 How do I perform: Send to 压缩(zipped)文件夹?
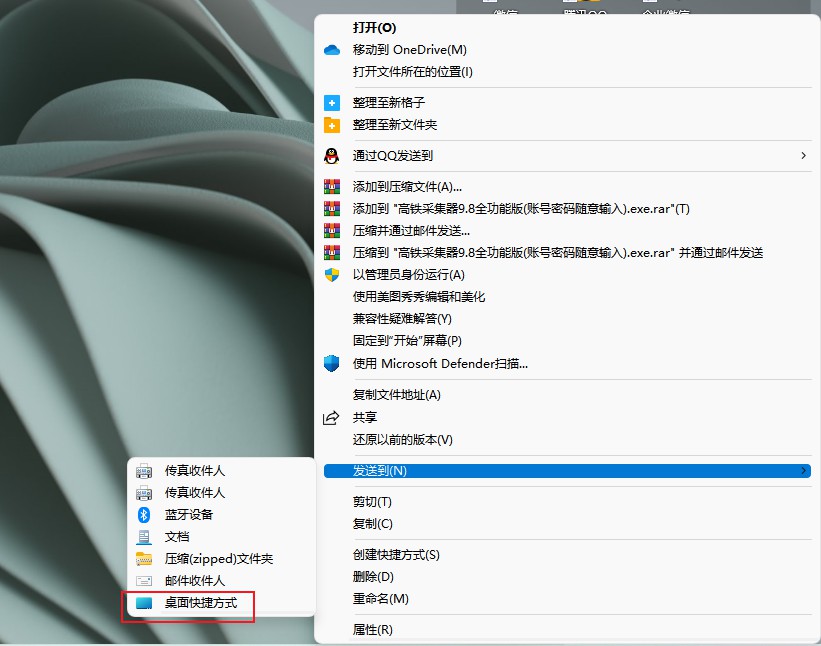point(221,559)
